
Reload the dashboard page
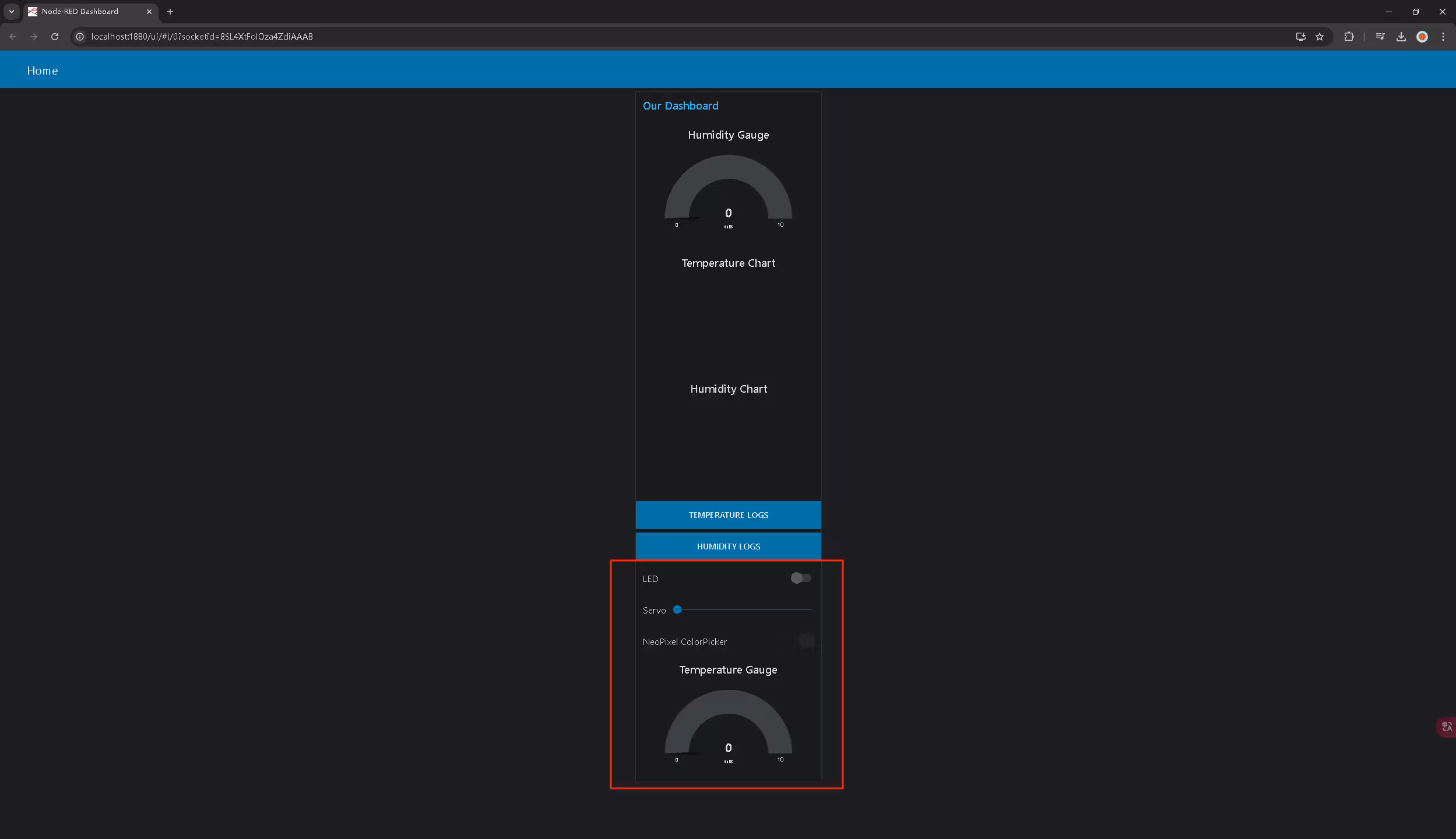coord(55,37)
